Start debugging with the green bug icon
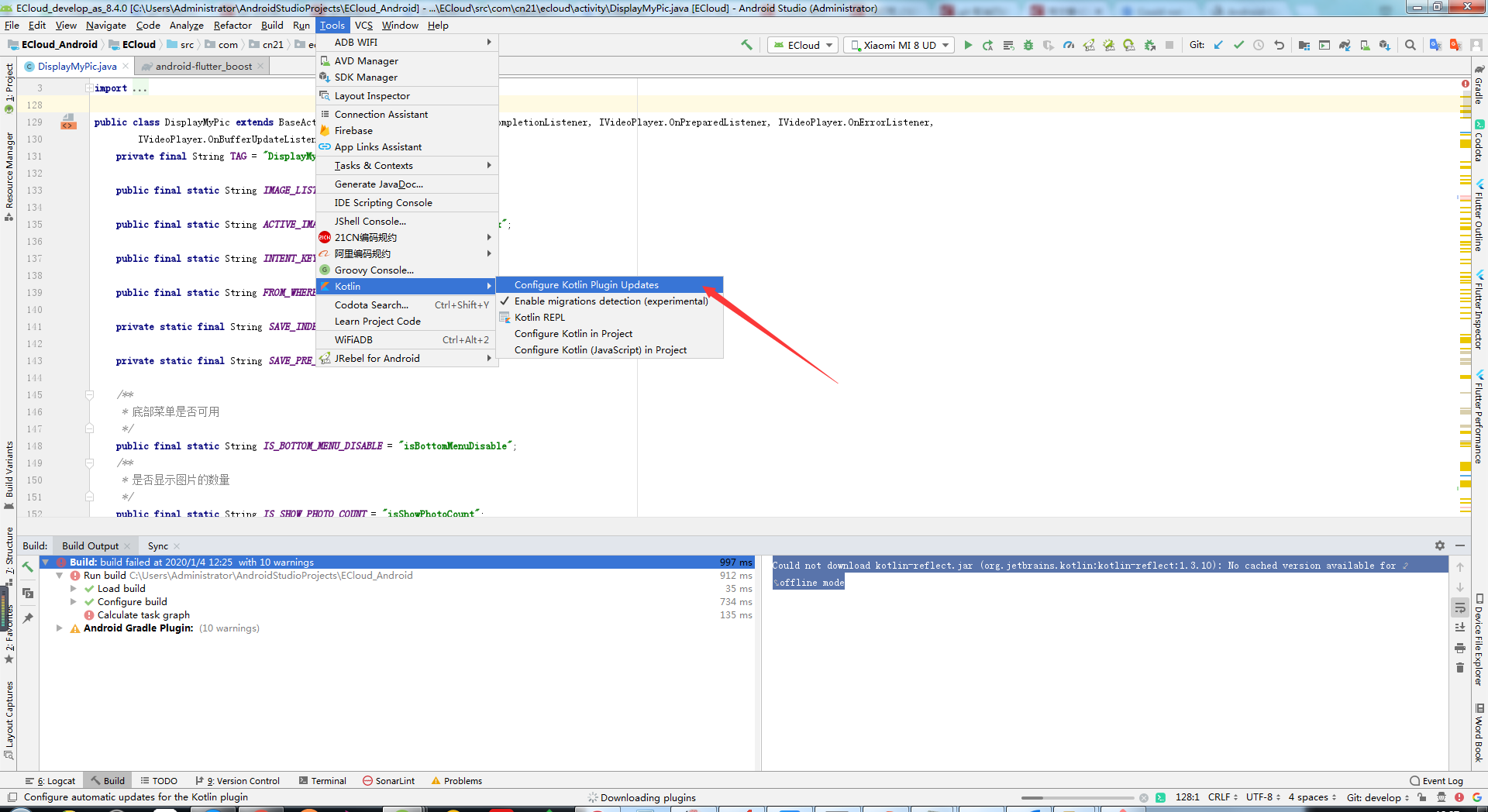Image resolution: width=1488 pixels, height=812 pixels. coord(1028,45)
